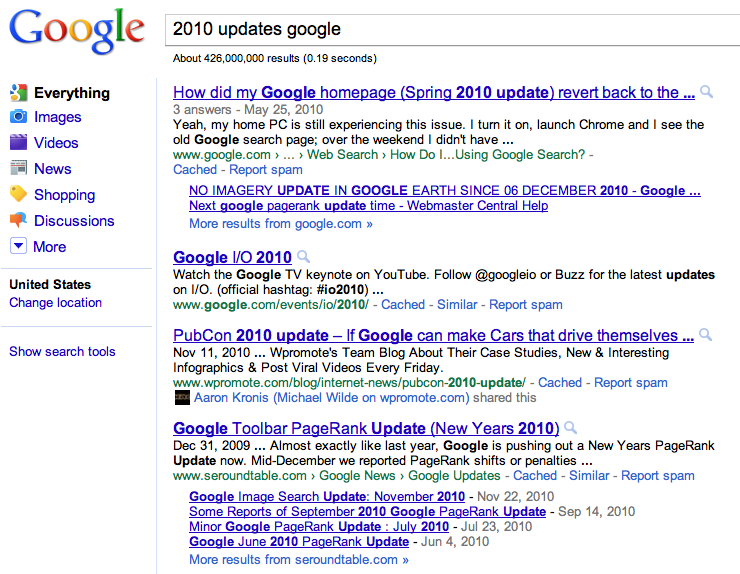
Task: Click magnifier preview icon beside Google I/O 2010
Action: 304,256
